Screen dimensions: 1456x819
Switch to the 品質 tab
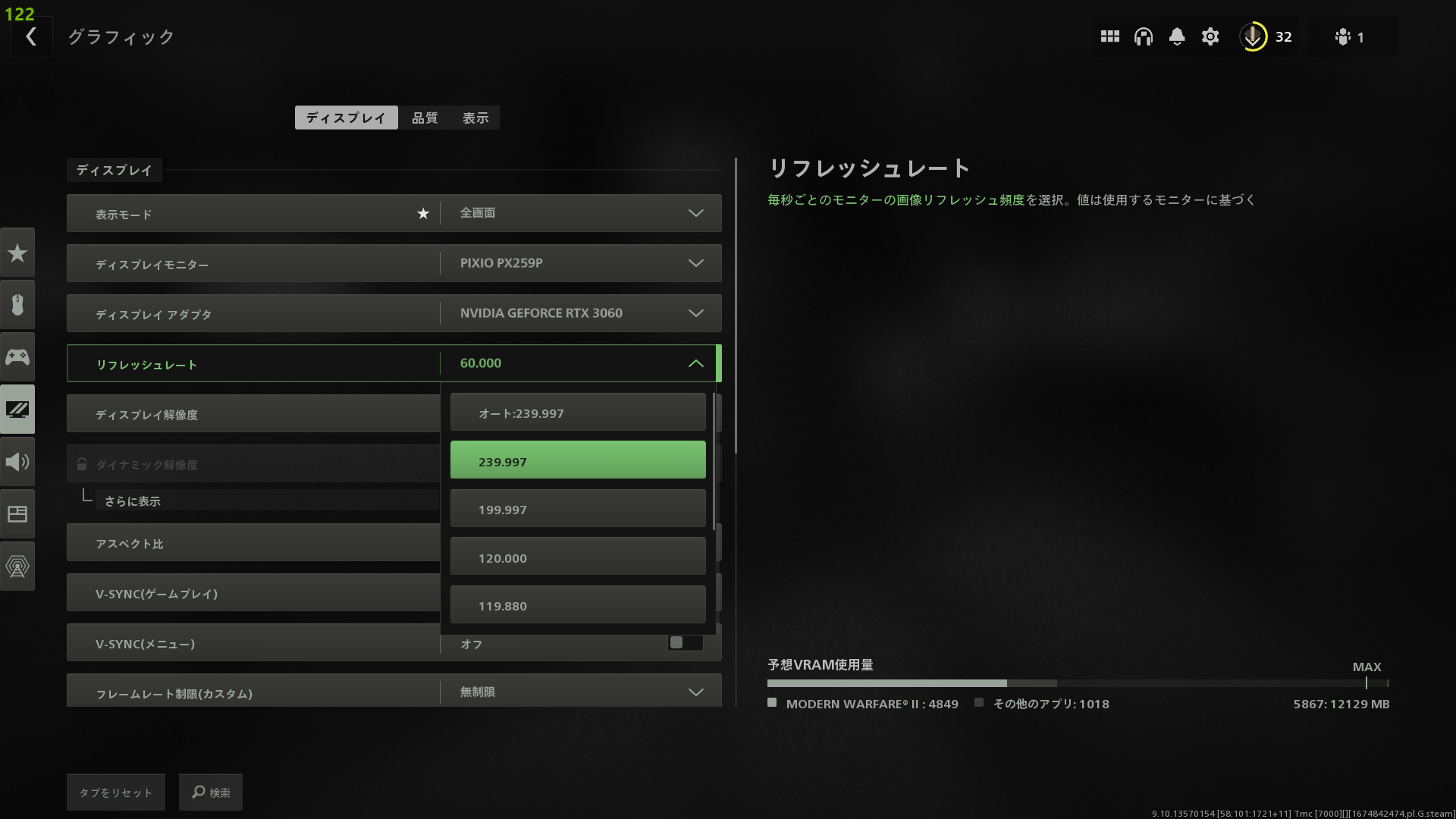[x=424, y=118]
